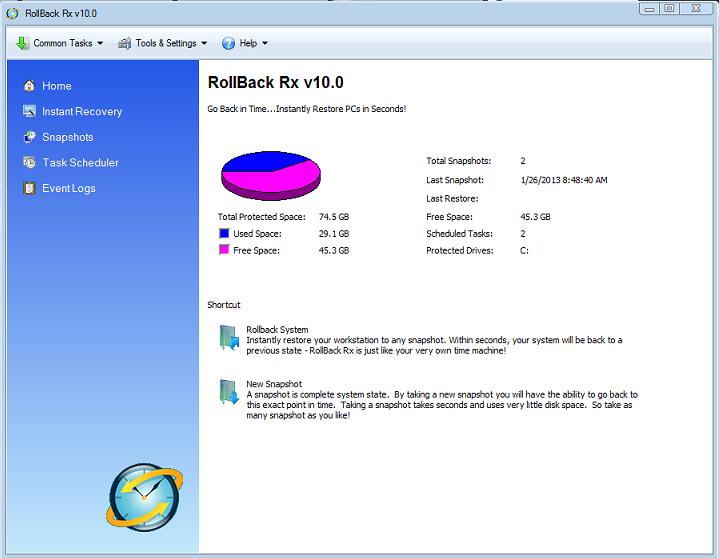The width and height of the screenshot is (719, 558).
Task: Open the Help menu
Action: (245, 43)
